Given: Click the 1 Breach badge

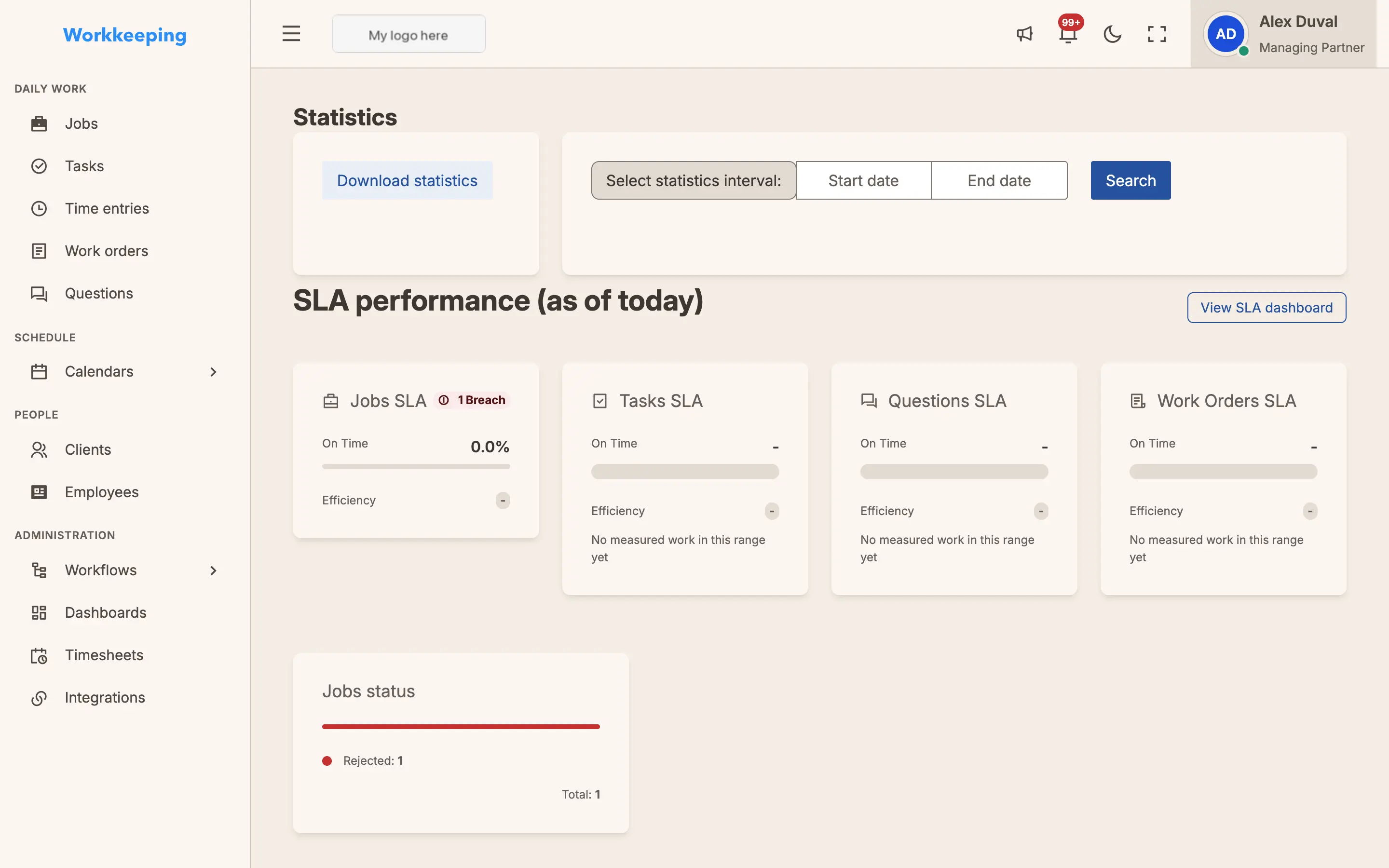Looking at the screenshot, I should (472, 400).
